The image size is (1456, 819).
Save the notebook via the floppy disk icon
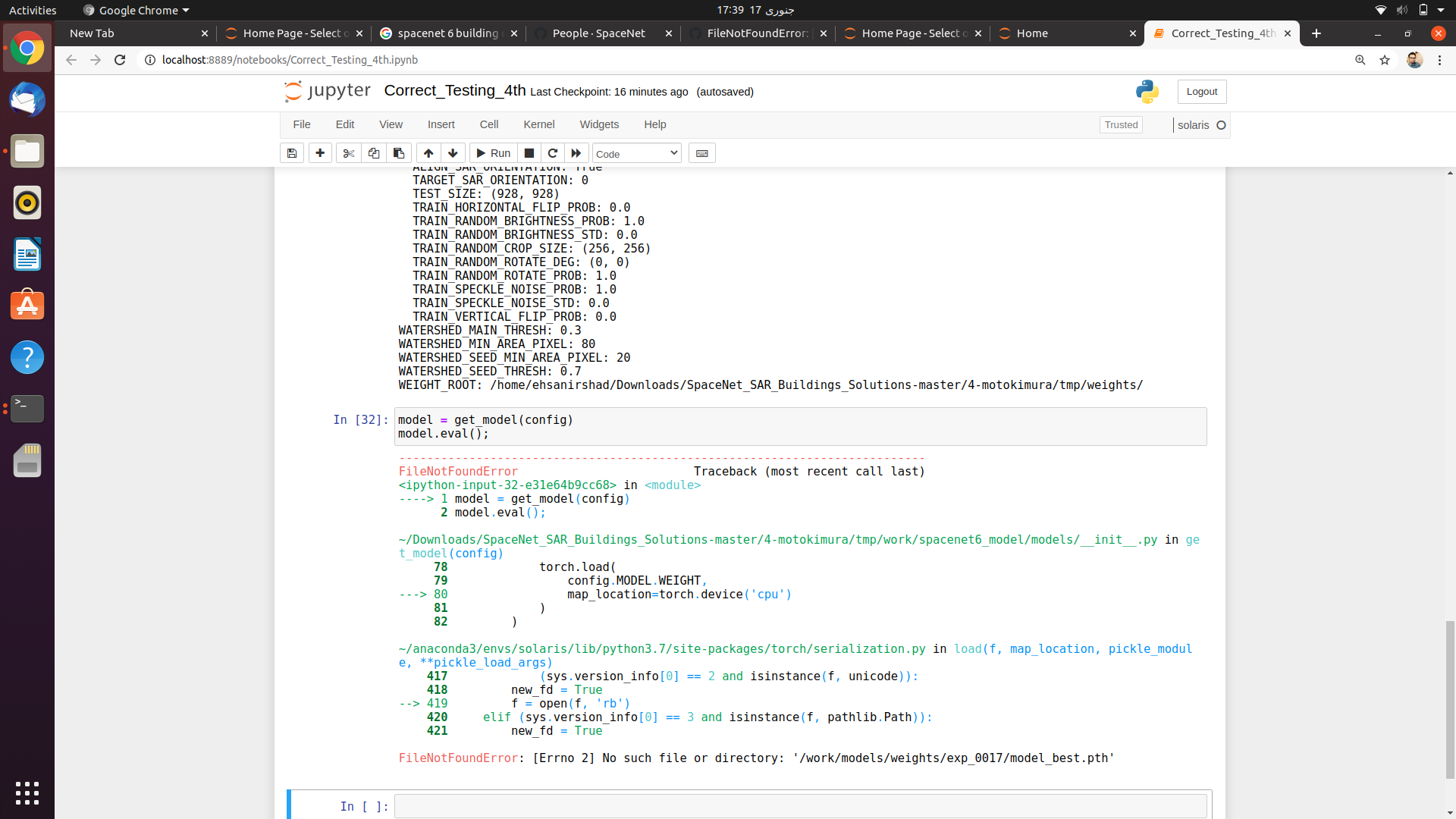point(292,152)
